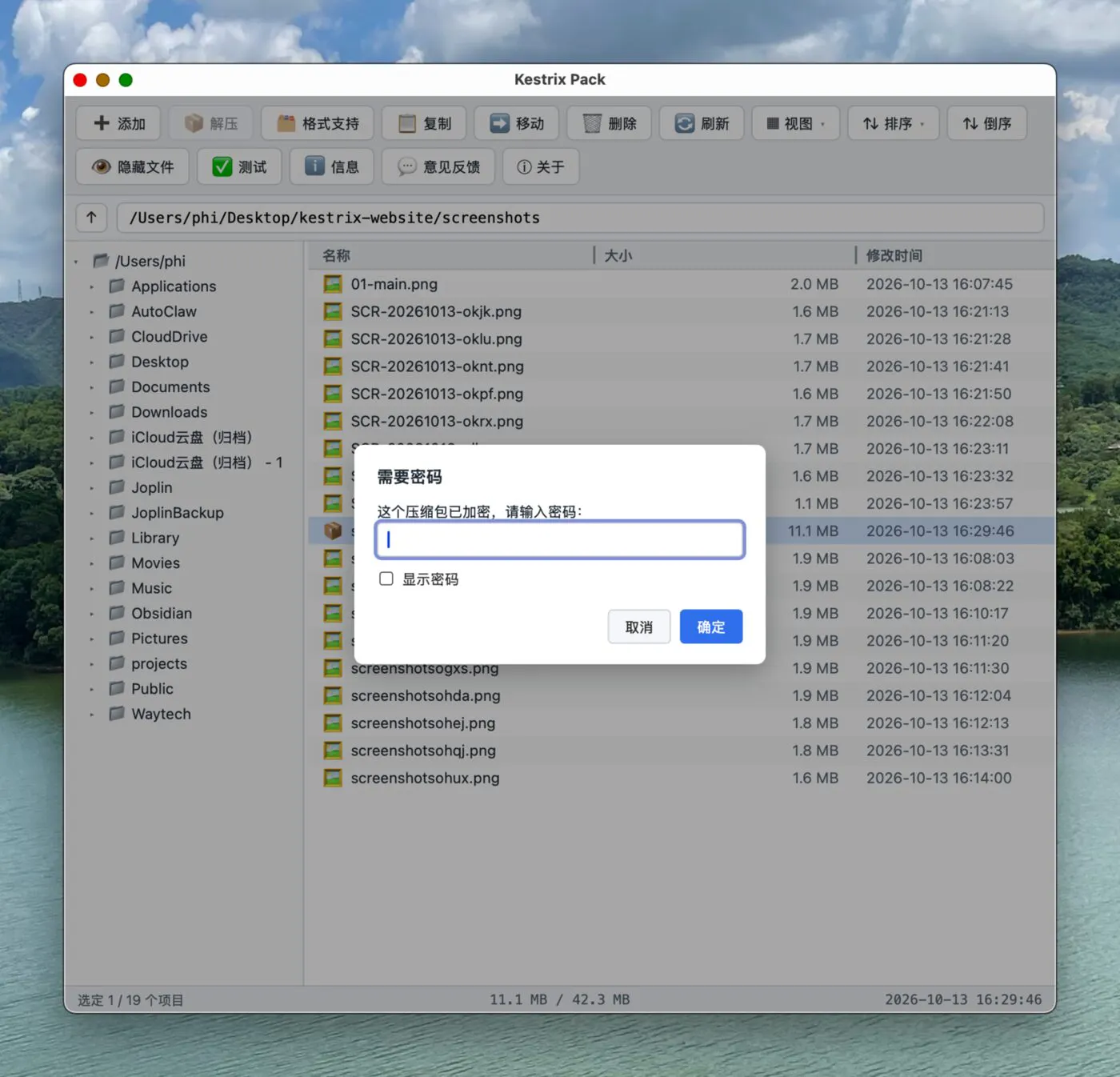Viewport: 1120px width, 1077px height.
Task: Focus the archive password input field
Action: (560, 539)
